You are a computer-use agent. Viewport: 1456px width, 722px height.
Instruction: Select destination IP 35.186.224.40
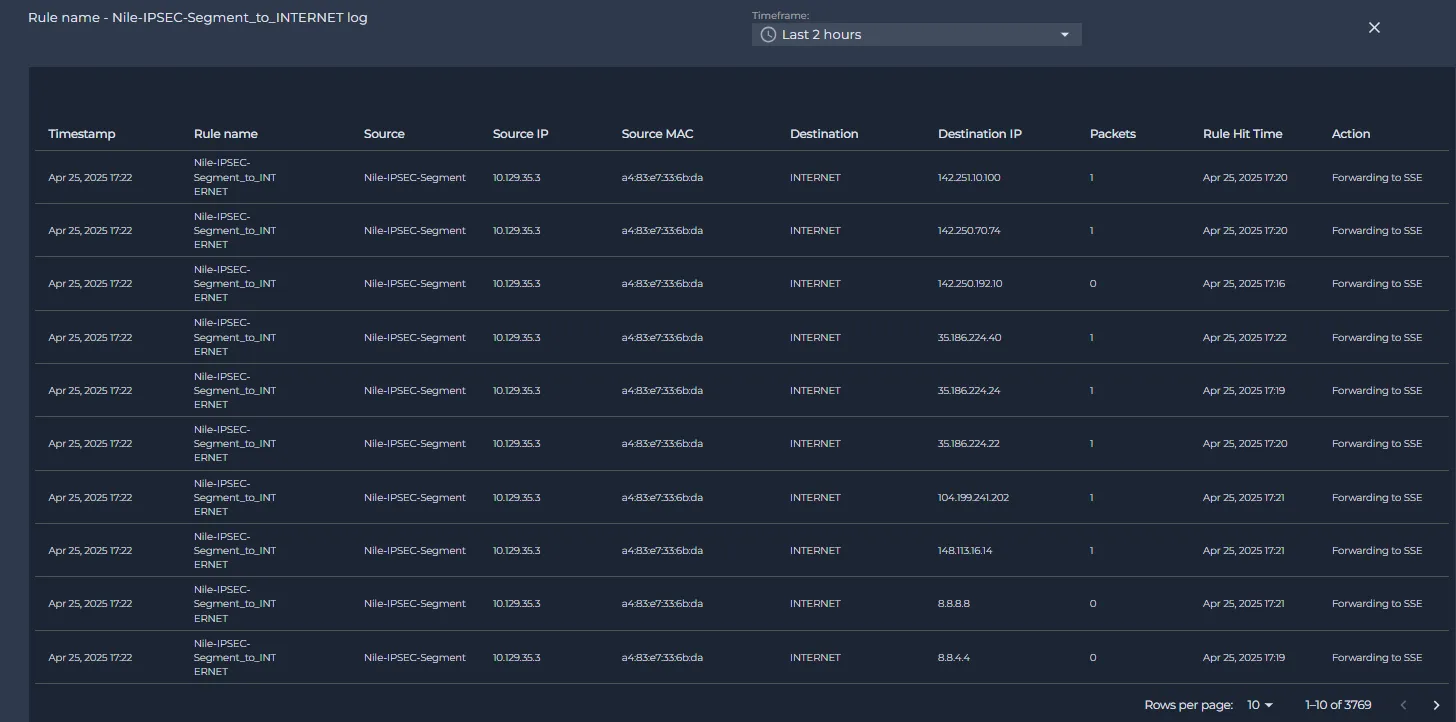(969, 338)
